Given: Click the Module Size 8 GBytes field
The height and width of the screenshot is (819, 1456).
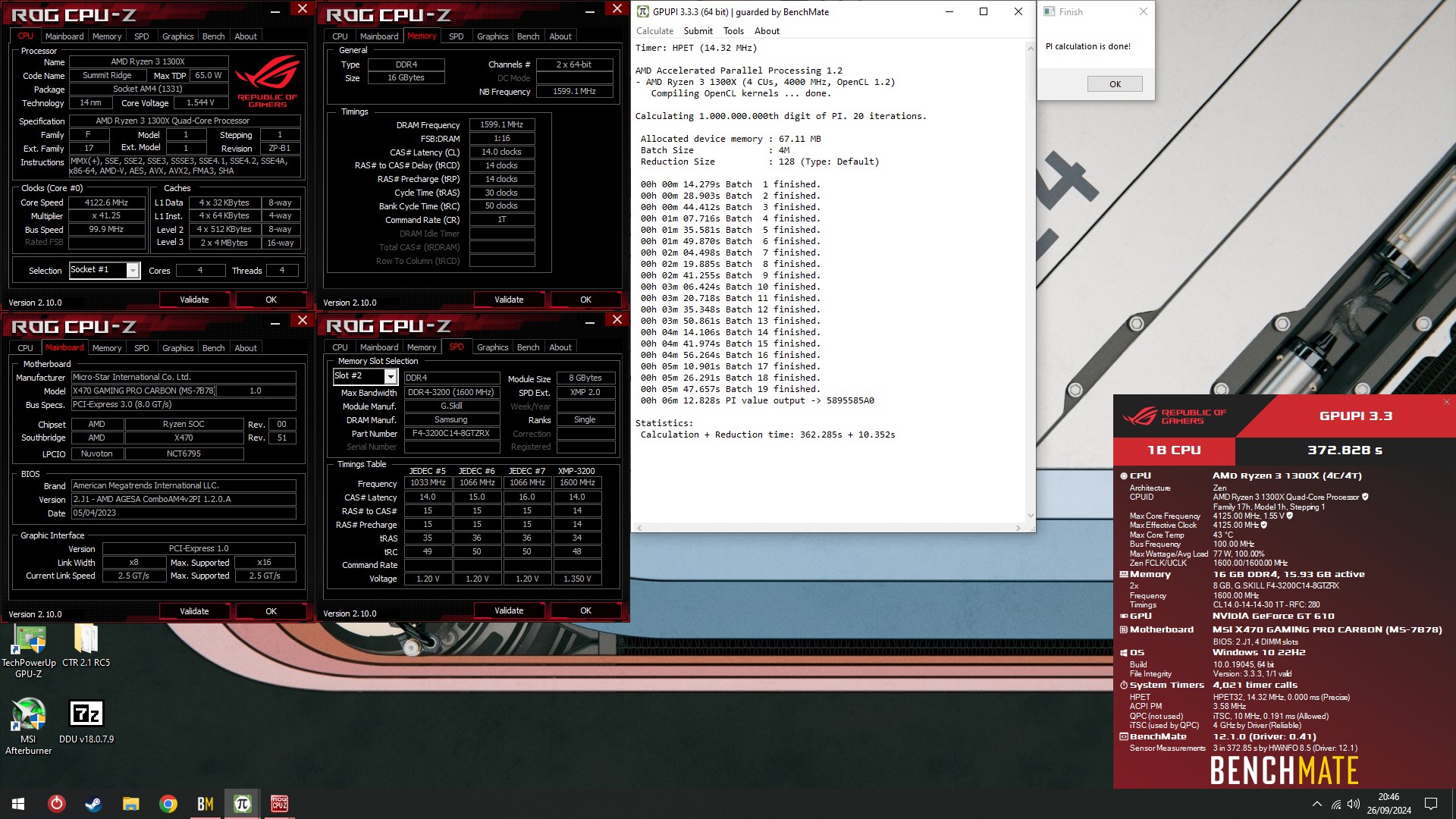Looking at the screenshot, I should [585, 378].
